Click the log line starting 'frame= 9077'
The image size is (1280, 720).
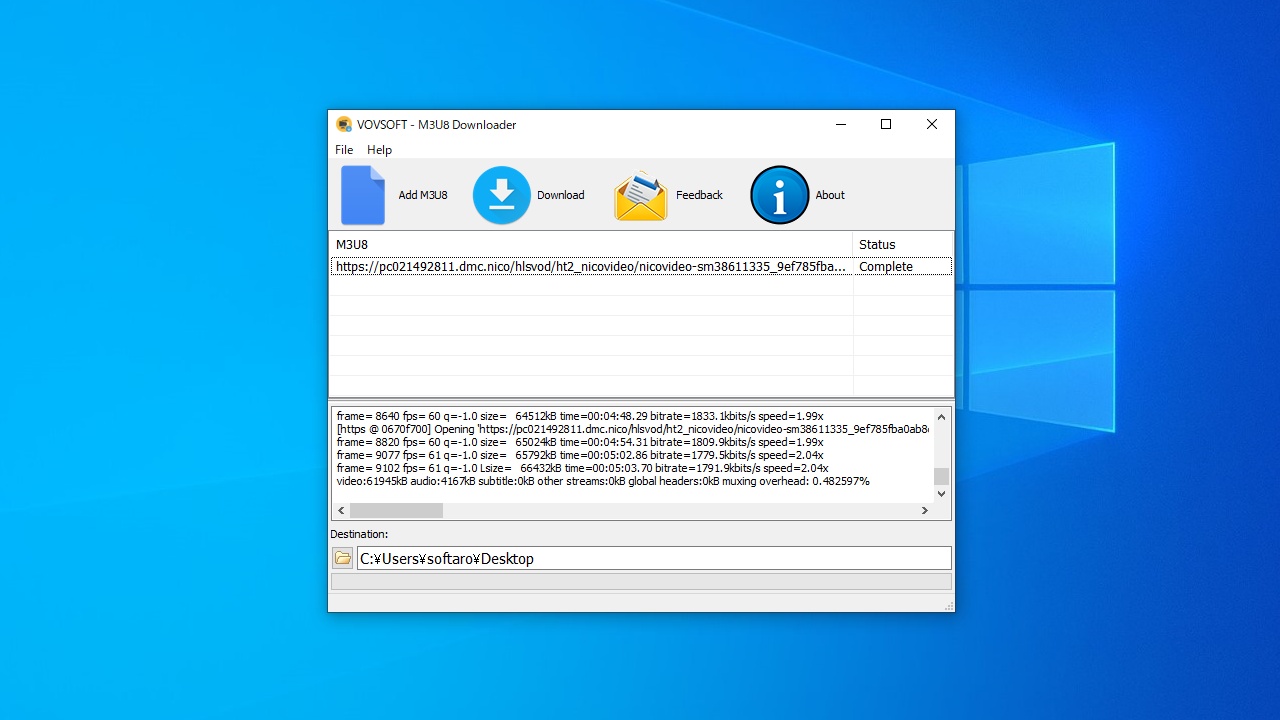pyautogui.click(x=582, y=455)
